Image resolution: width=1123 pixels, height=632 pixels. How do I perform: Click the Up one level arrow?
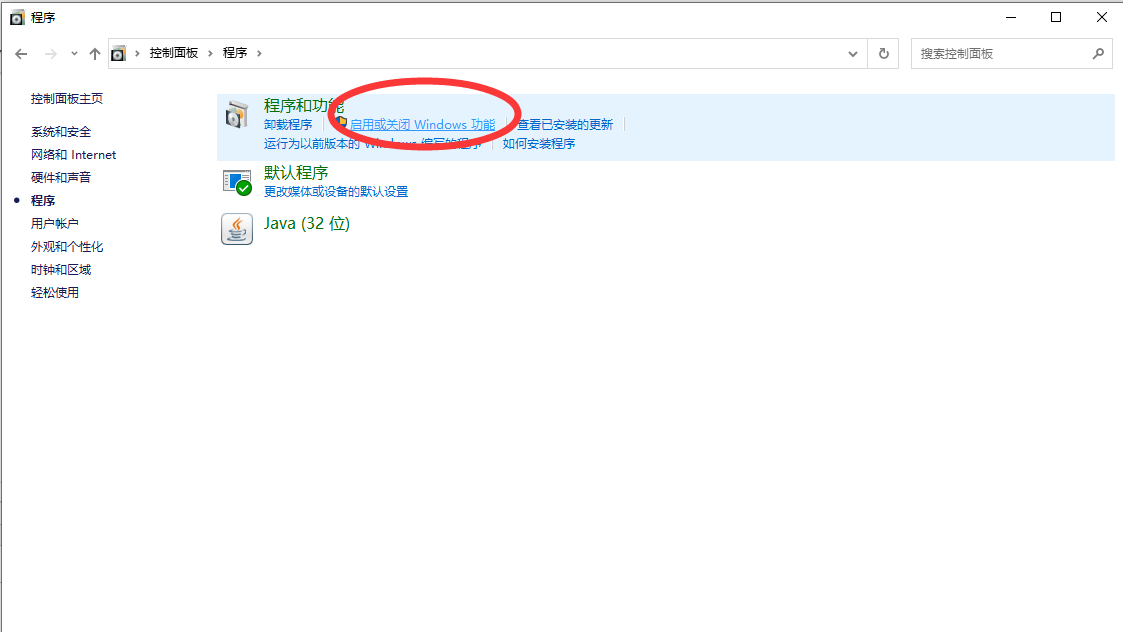click(x=95, y=54)
